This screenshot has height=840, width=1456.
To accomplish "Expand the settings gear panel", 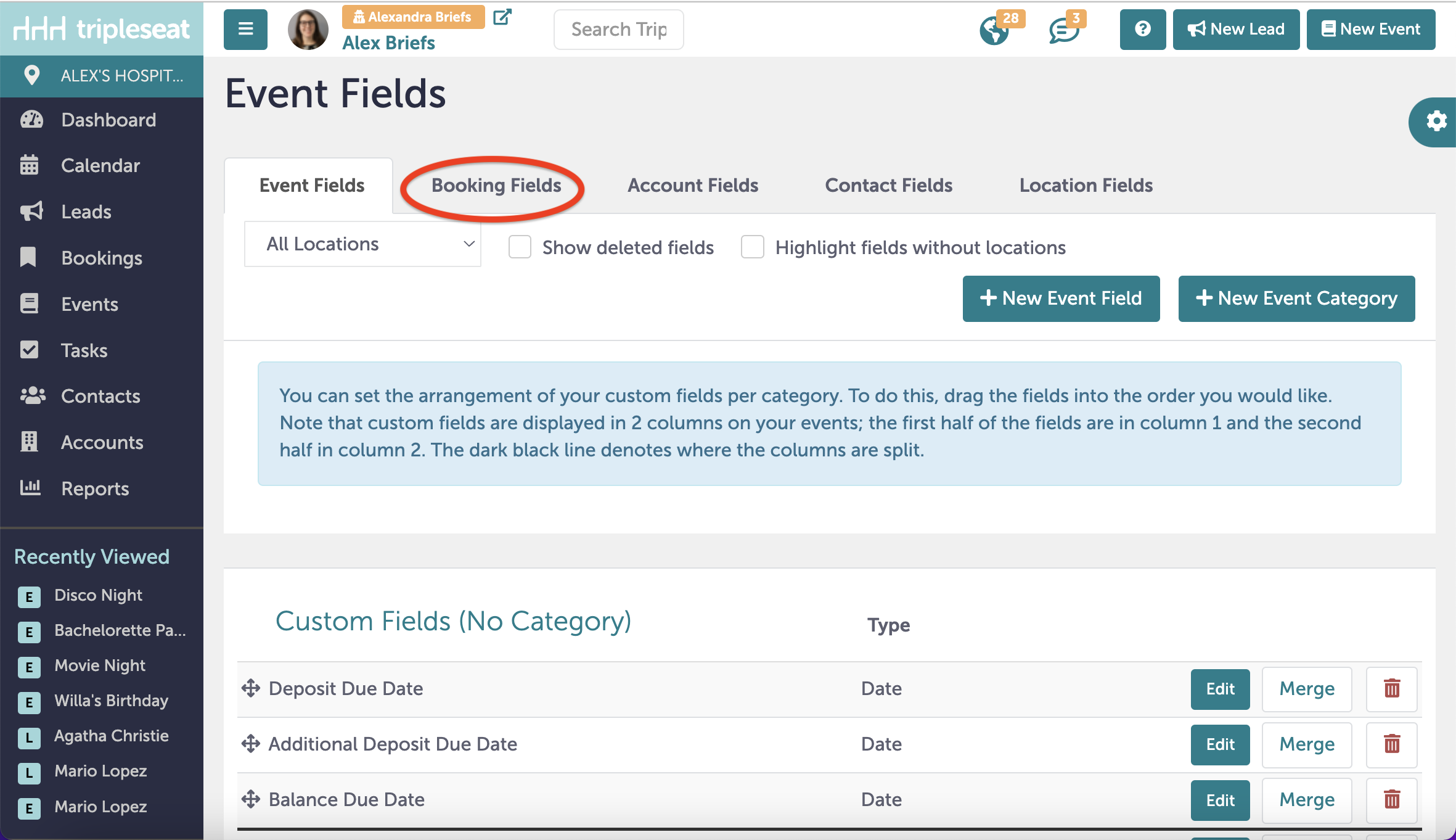I will point(1436,121).
